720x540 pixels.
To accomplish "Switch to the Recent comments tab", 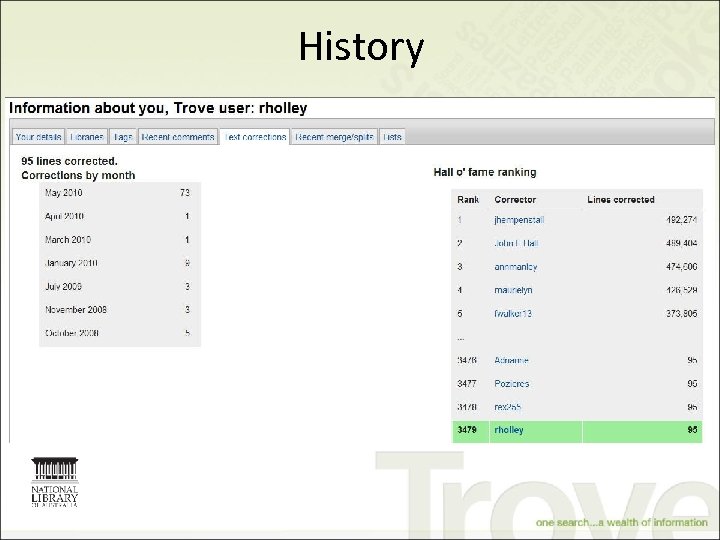I will [178, 137].
